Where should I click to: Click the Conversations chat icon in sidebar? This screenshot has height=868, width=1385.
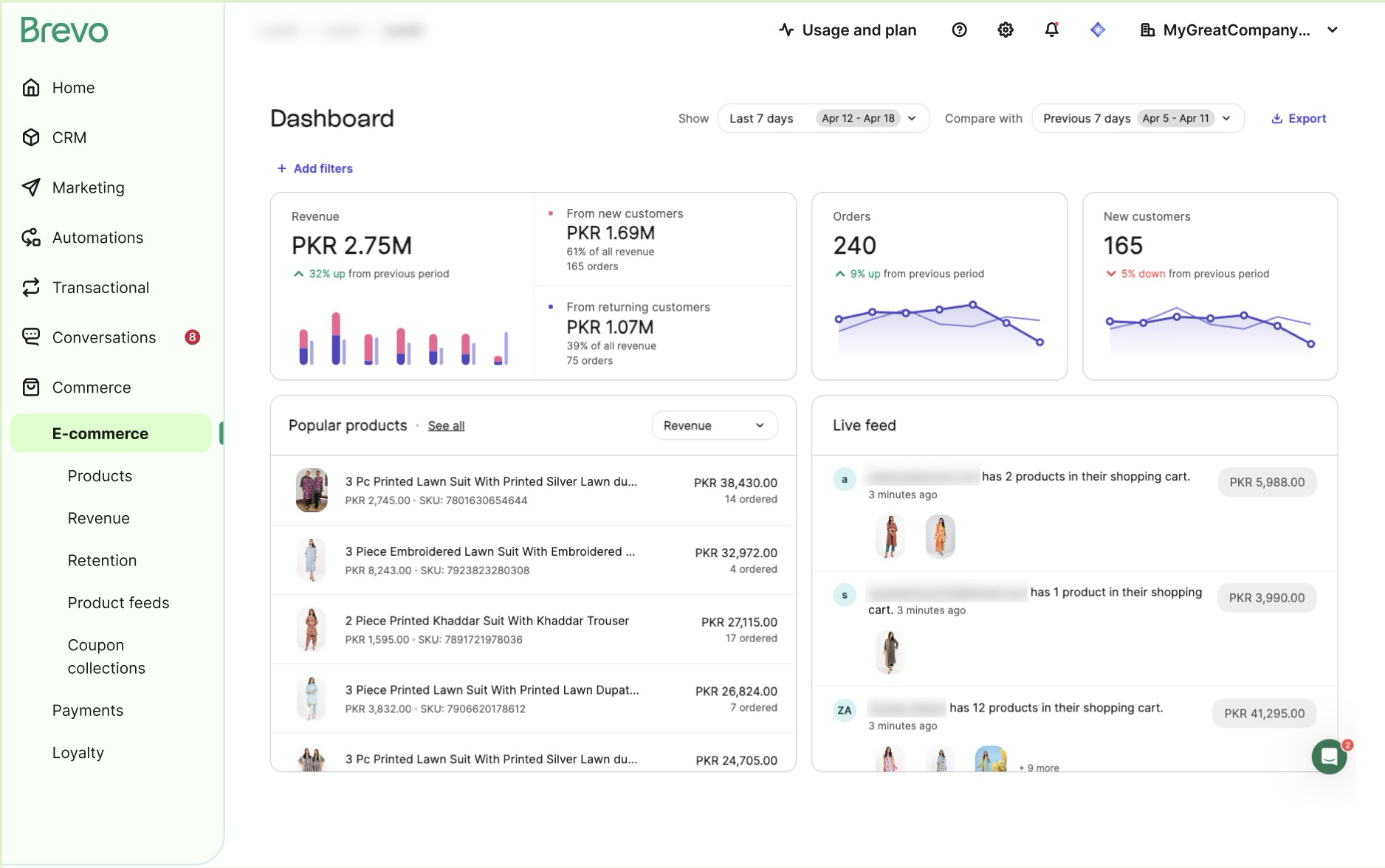(31, 337)
